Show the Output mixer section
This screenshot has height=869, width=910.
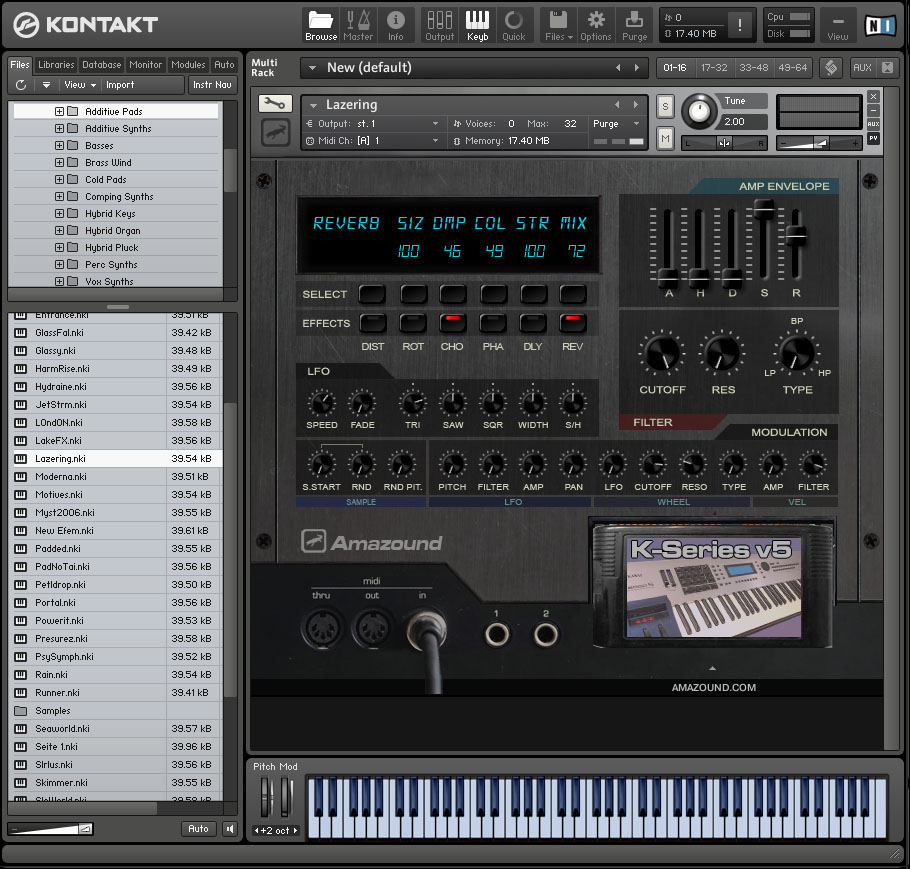point(439,26)
